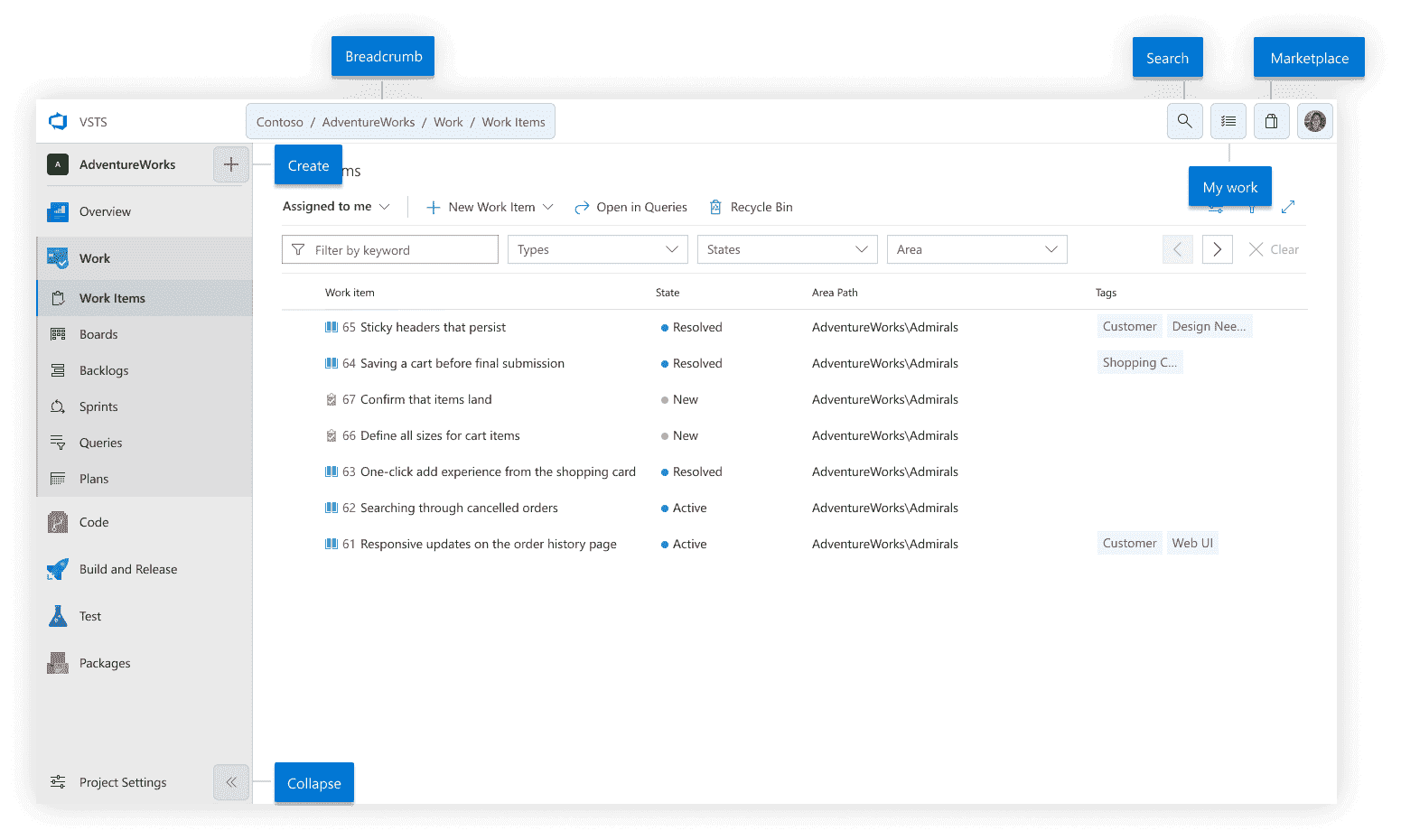
Task: Open the Test hub label
Action: point(90,616)
